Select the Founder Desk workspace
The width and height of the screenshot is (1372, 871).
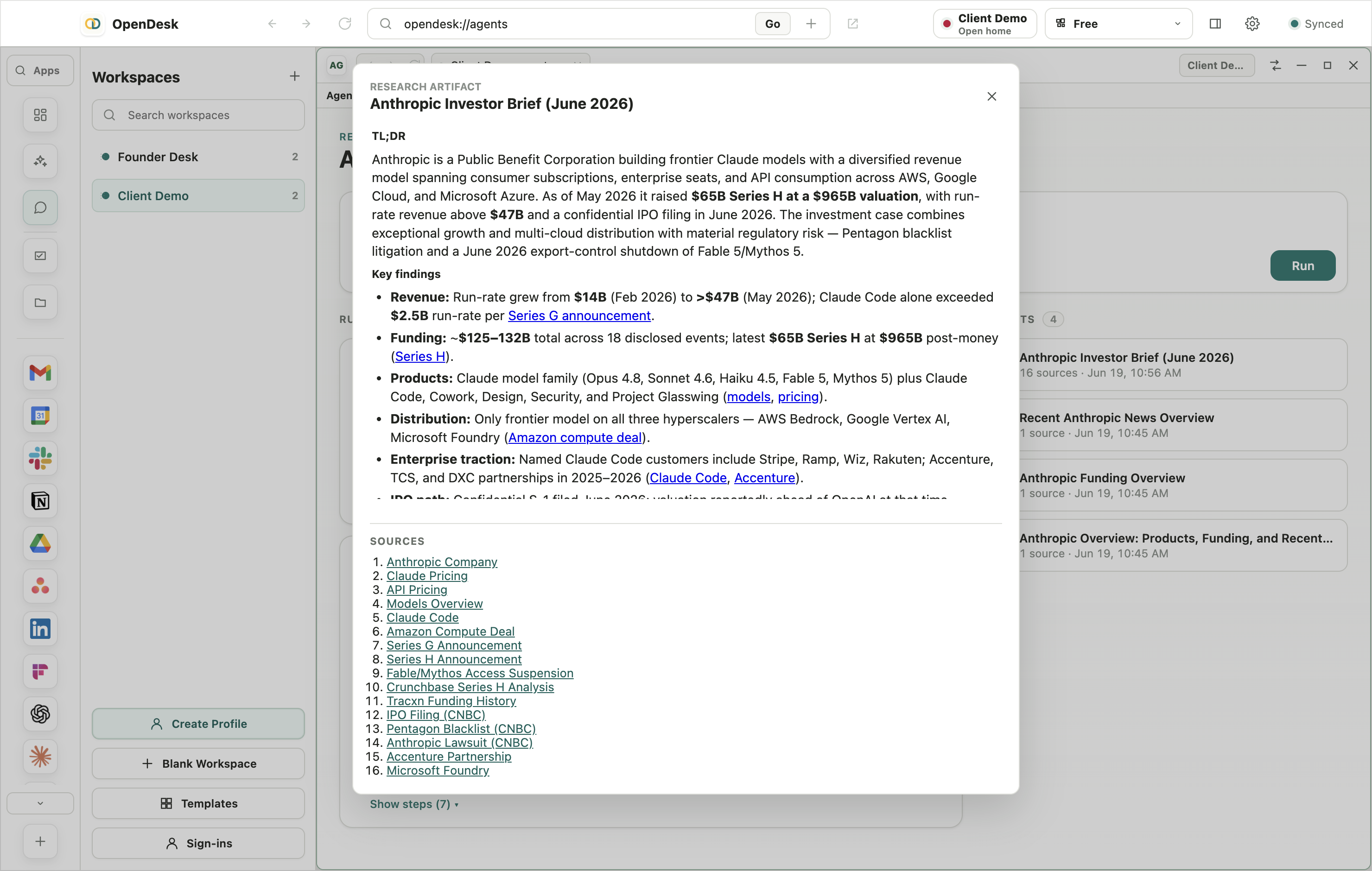tap(198, 157)
